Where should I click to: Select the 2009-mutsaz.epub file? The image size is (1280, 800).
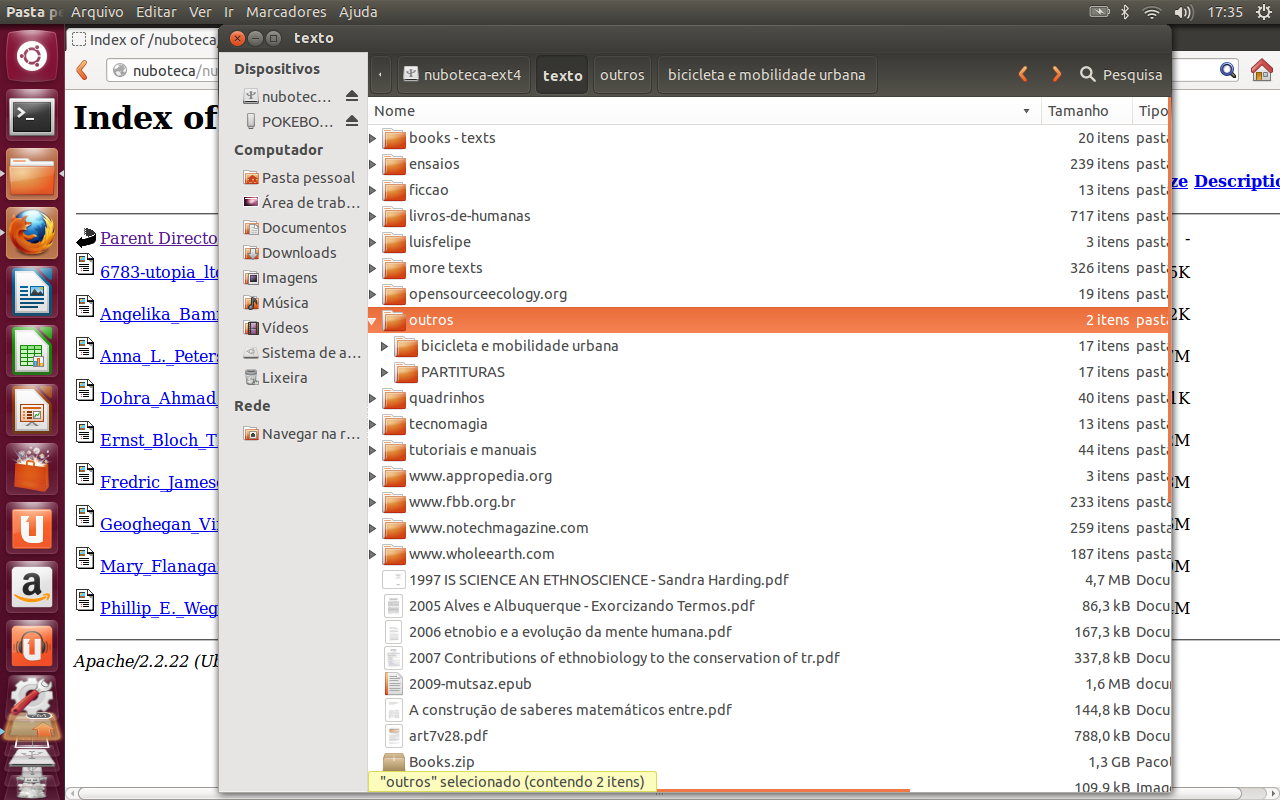[470, 684]
